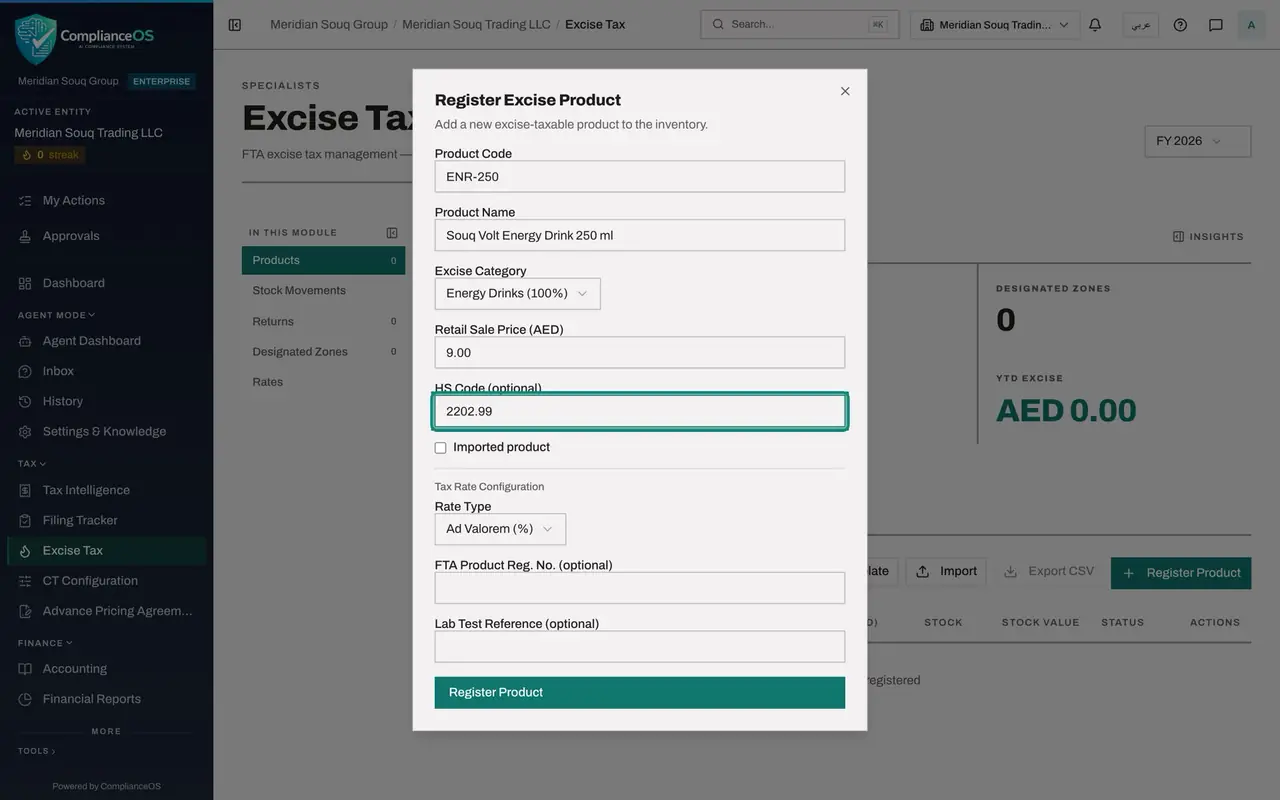The width and height of the screenshot is (1280, 800).
Task: Switch language to Arabic
Action: 1141,25
